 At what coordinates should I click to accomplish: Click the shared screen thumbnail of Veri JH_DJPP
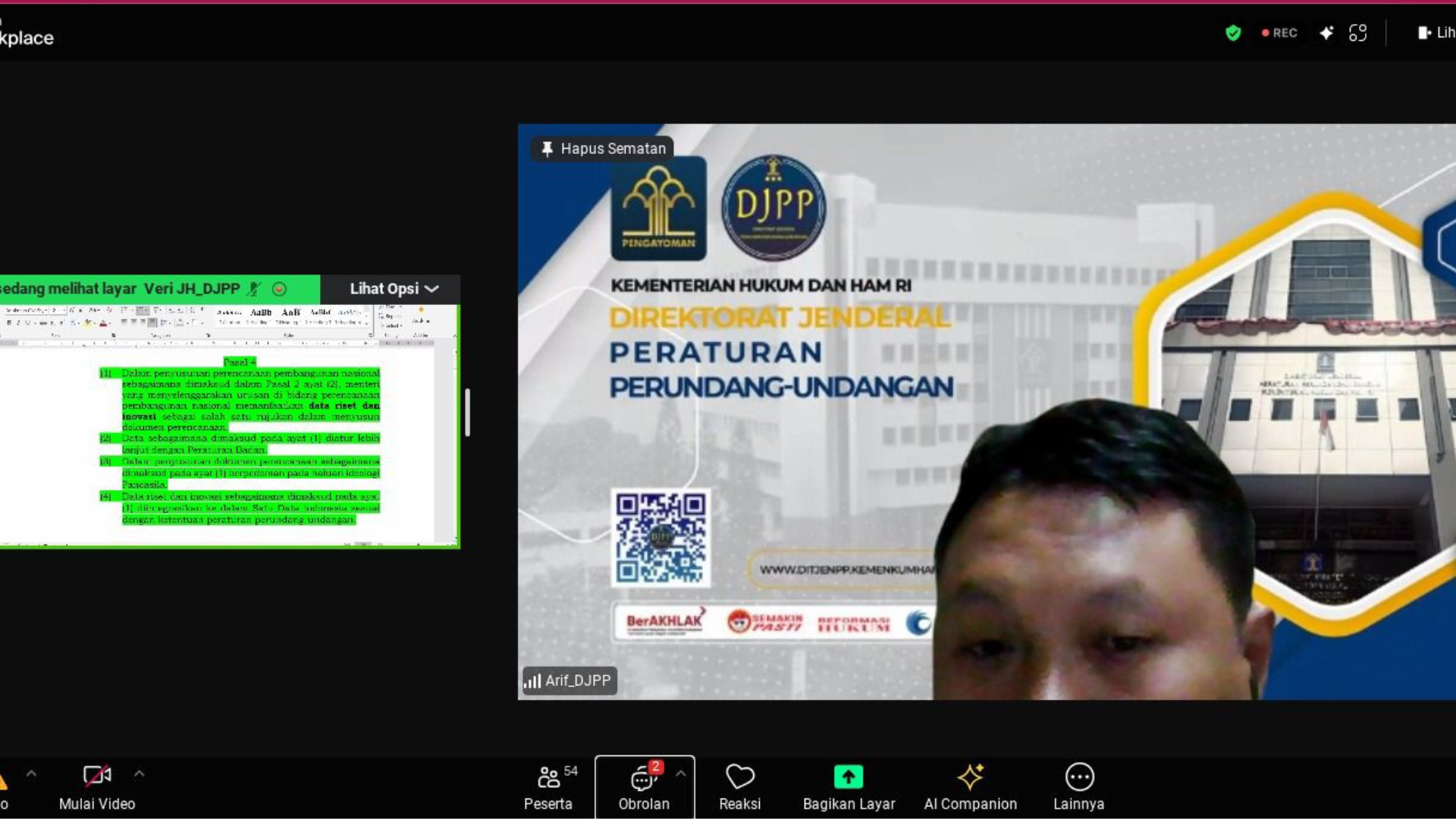click(229, 425)
